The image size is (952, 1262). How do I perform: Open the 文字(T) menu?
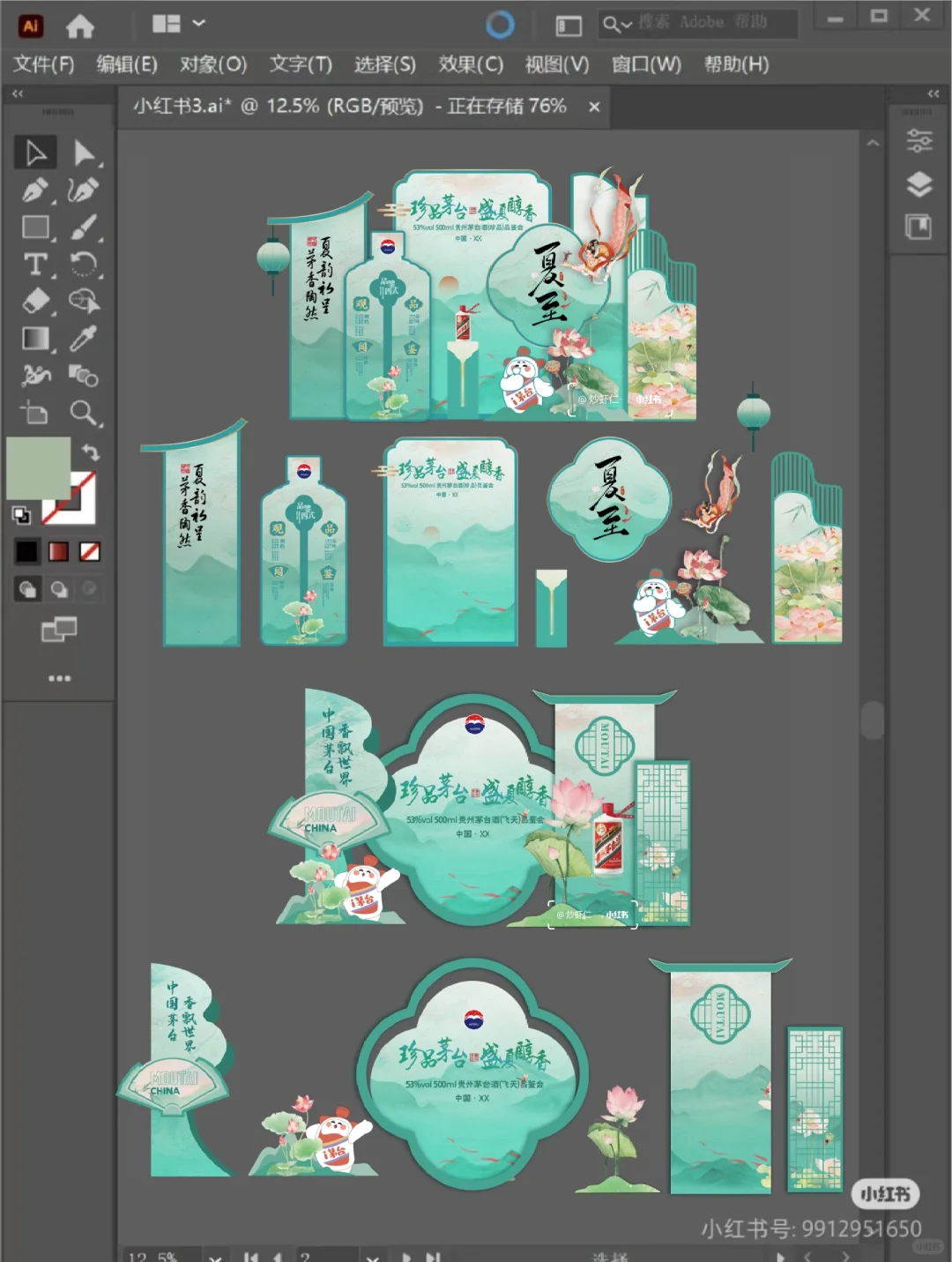[x=301, y=64]
